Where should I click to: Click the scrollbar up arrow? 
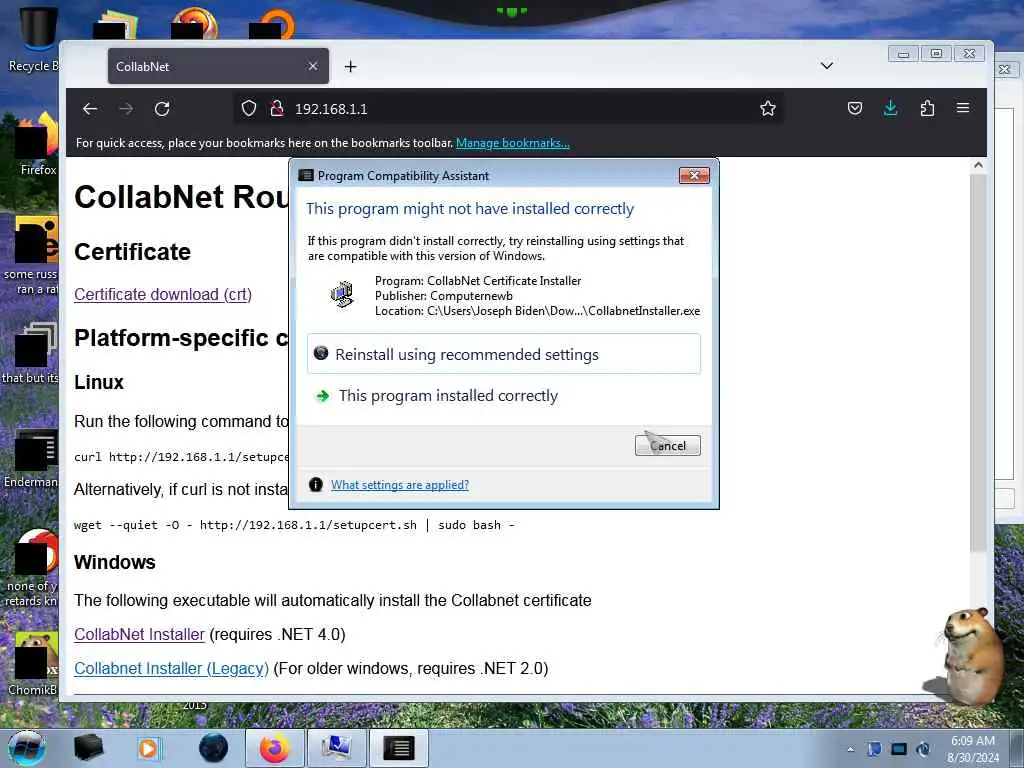pyautogui.click(x=978, y=165)
